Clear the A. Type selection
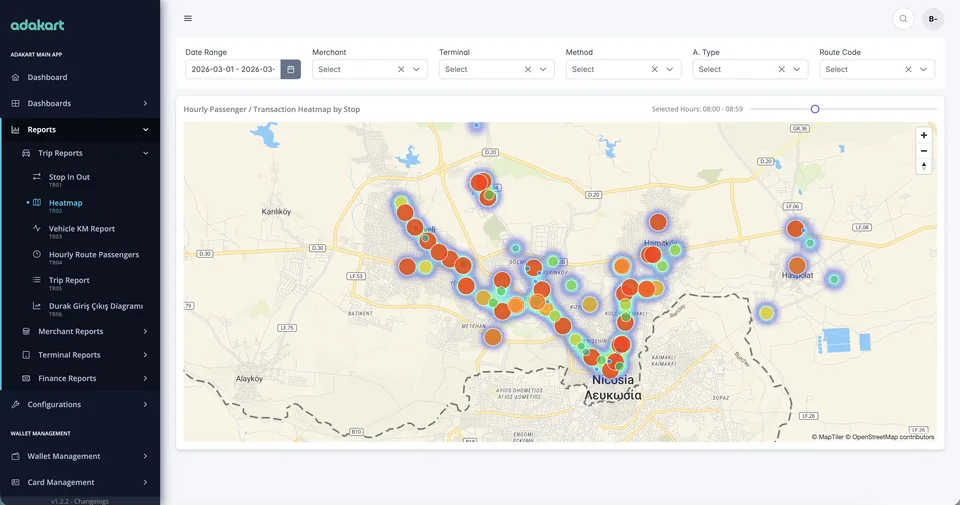Image resolution: width=960 pixels, height=505 pixels. pos(782,69)
